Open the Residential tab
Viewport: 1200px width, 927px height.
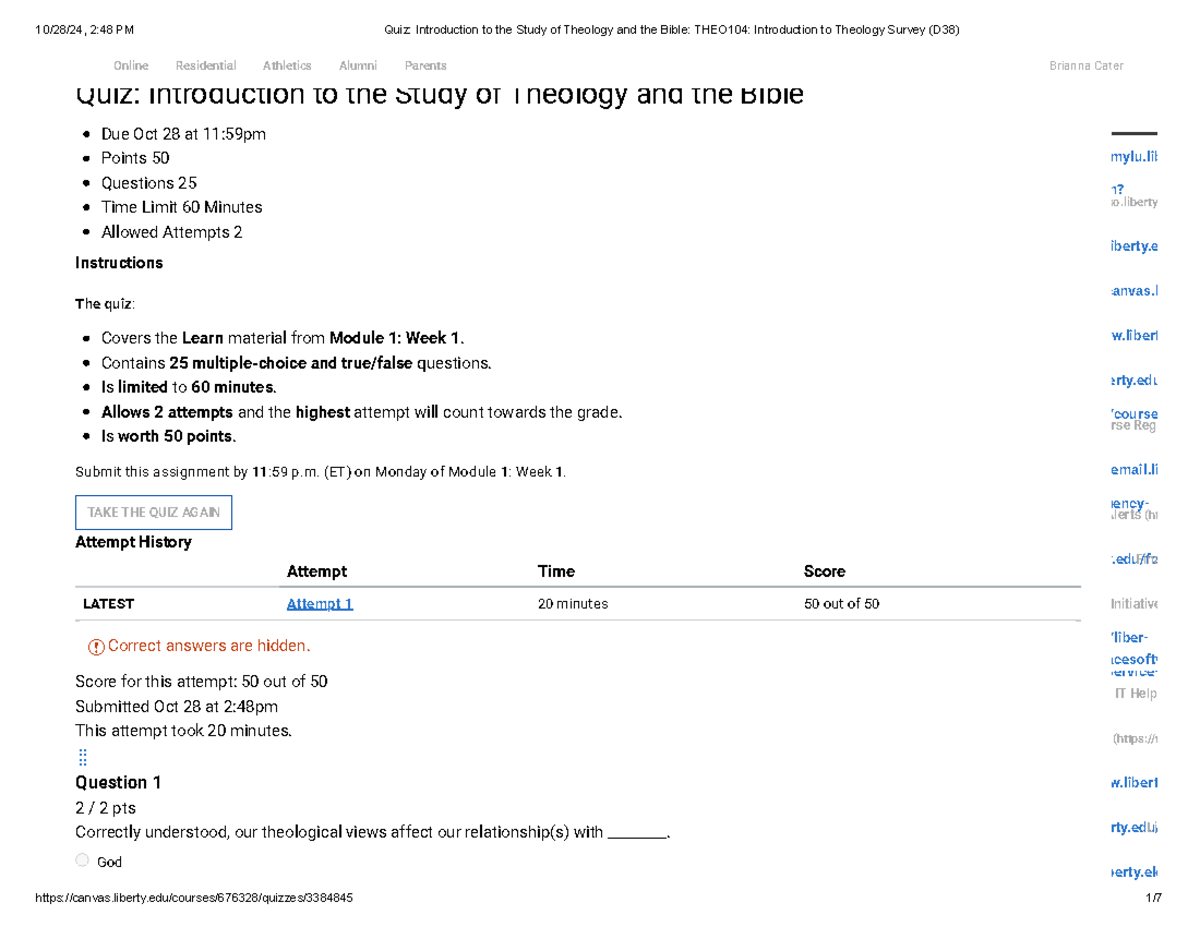click(x=206, y=66)
